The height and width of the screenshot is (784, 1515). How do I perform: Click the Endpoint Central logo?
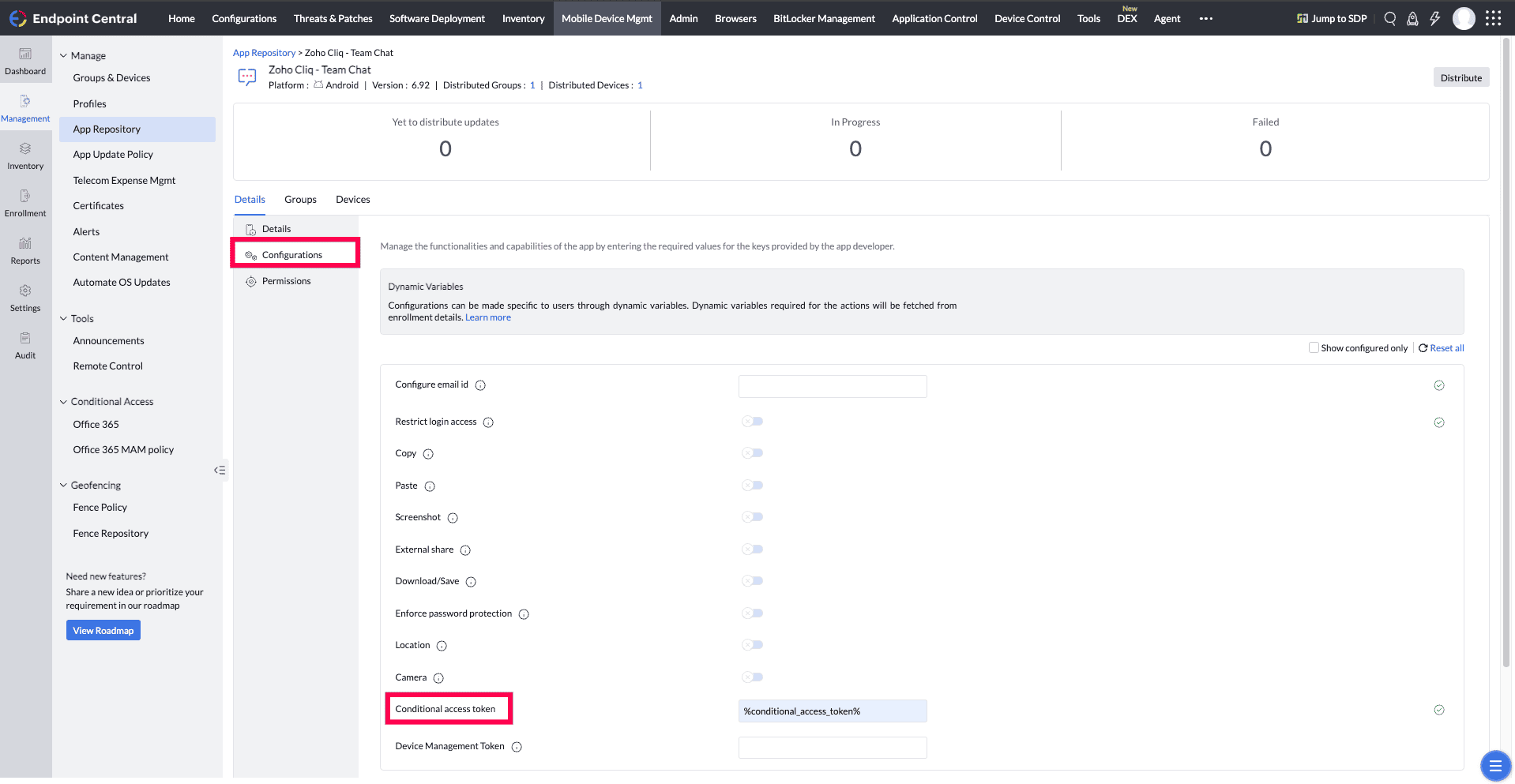73,18
